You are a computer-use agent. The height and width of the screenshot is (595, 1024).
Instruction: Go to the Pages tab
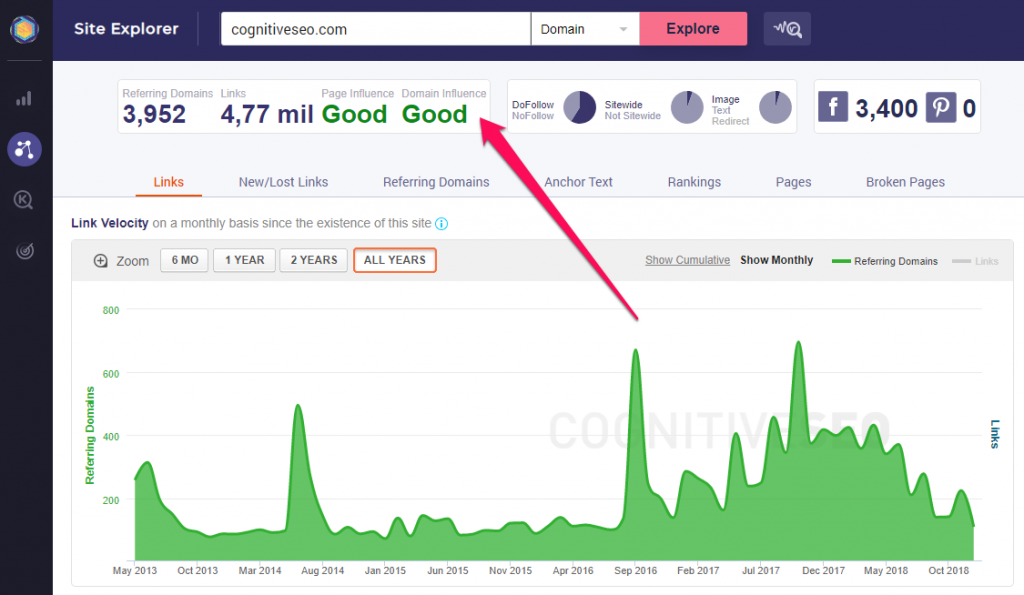(x=793, y=182)
